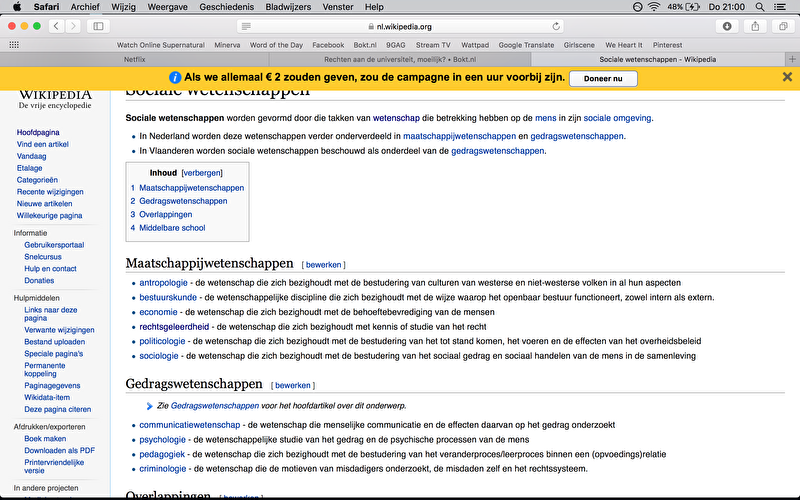Open the psychologie article link
800x500 pixels.
pos(162,439)
